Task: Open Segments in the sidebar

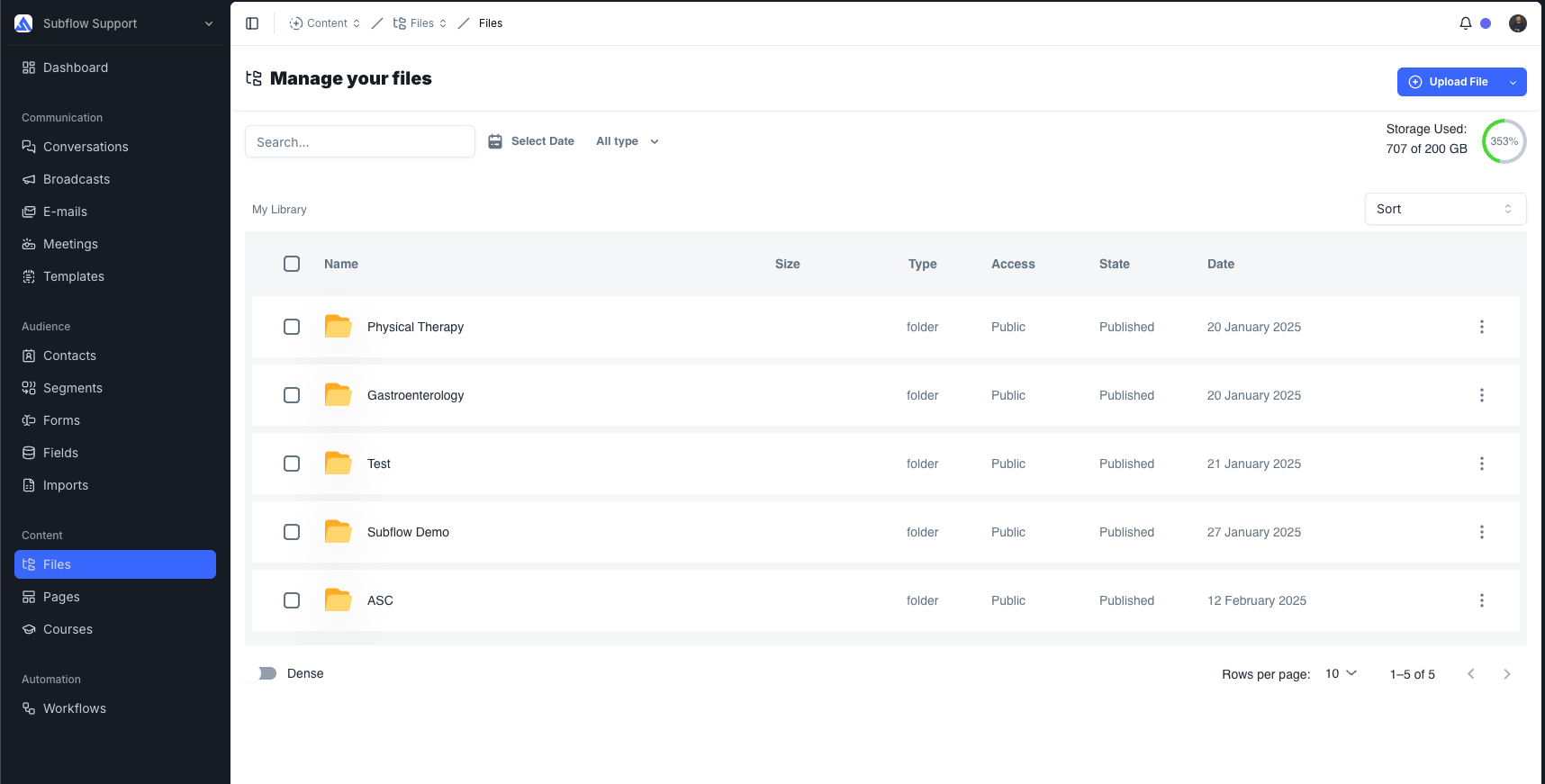Action: [x=115, y=388]
